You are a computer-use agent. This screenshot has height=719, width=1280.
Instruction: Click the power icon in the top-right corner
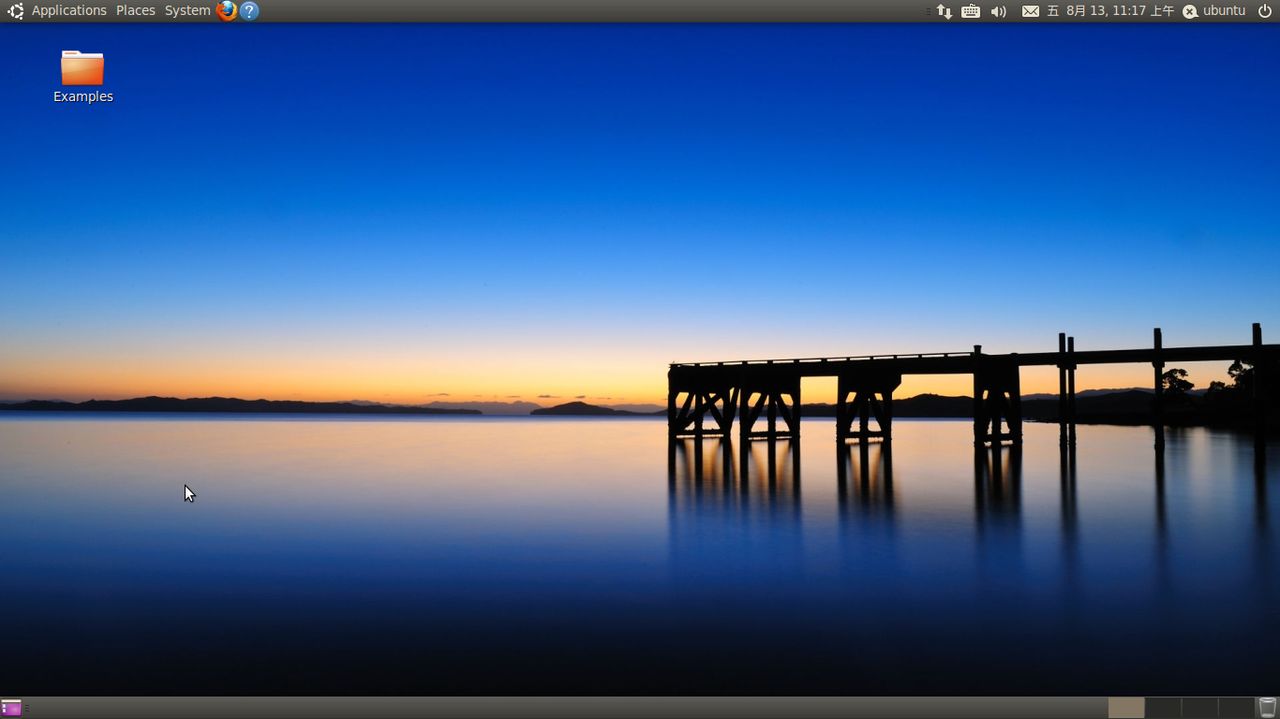1264,10
